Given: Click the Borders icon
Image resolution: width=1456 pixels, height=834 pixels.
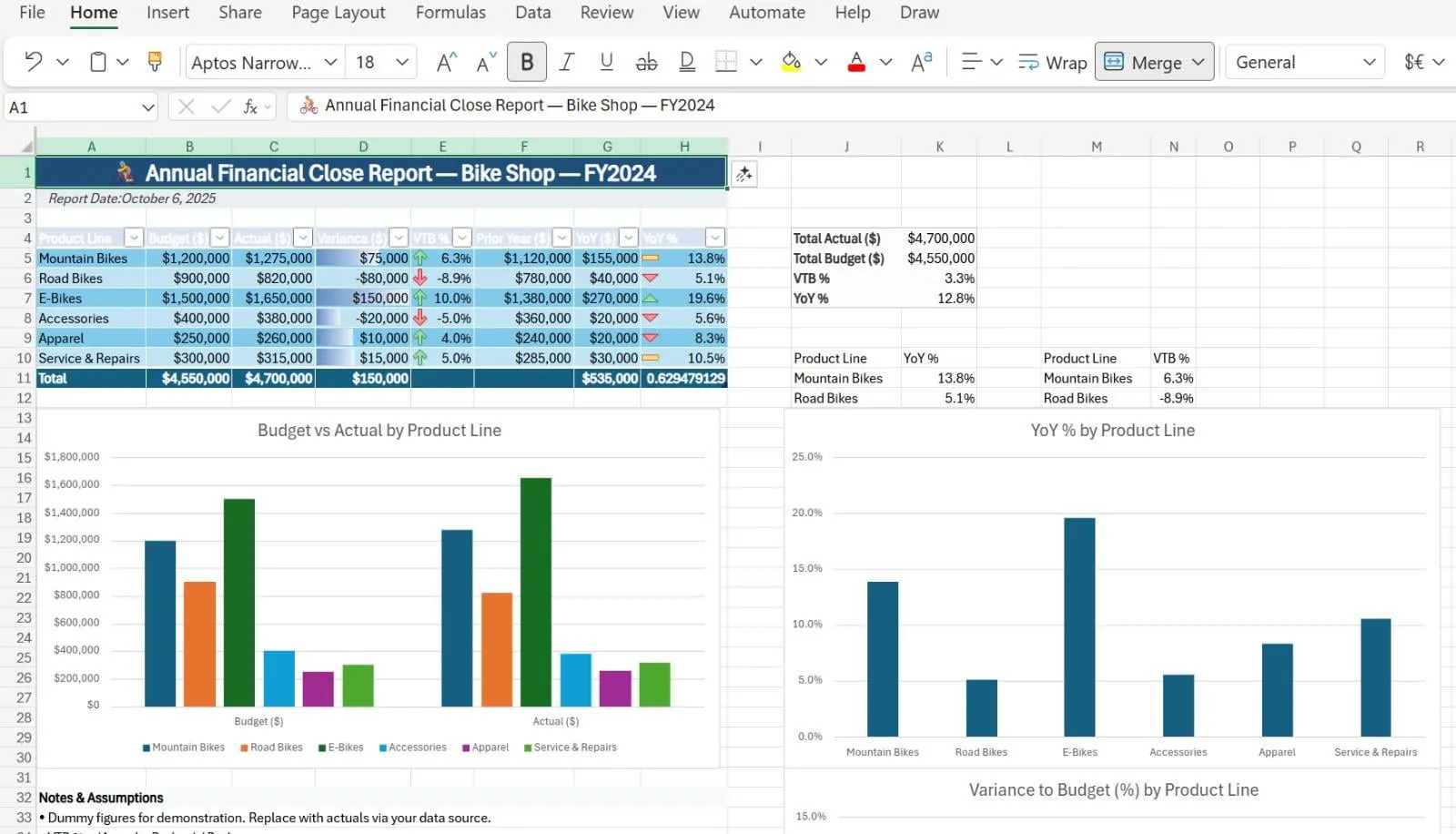Looking at the screenshot, I should click(726, 62).
